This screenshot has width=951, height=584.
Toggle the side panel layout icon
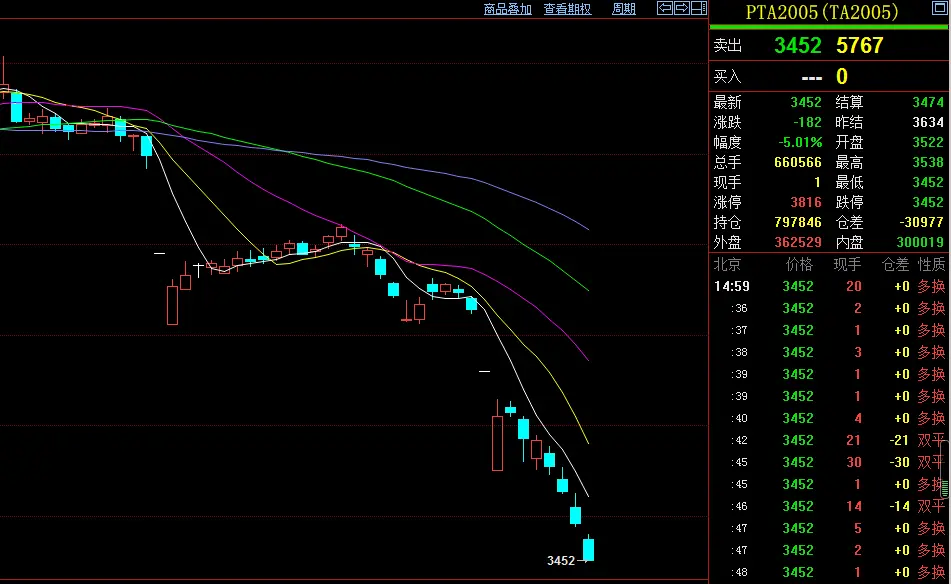[x=698, y=9]
